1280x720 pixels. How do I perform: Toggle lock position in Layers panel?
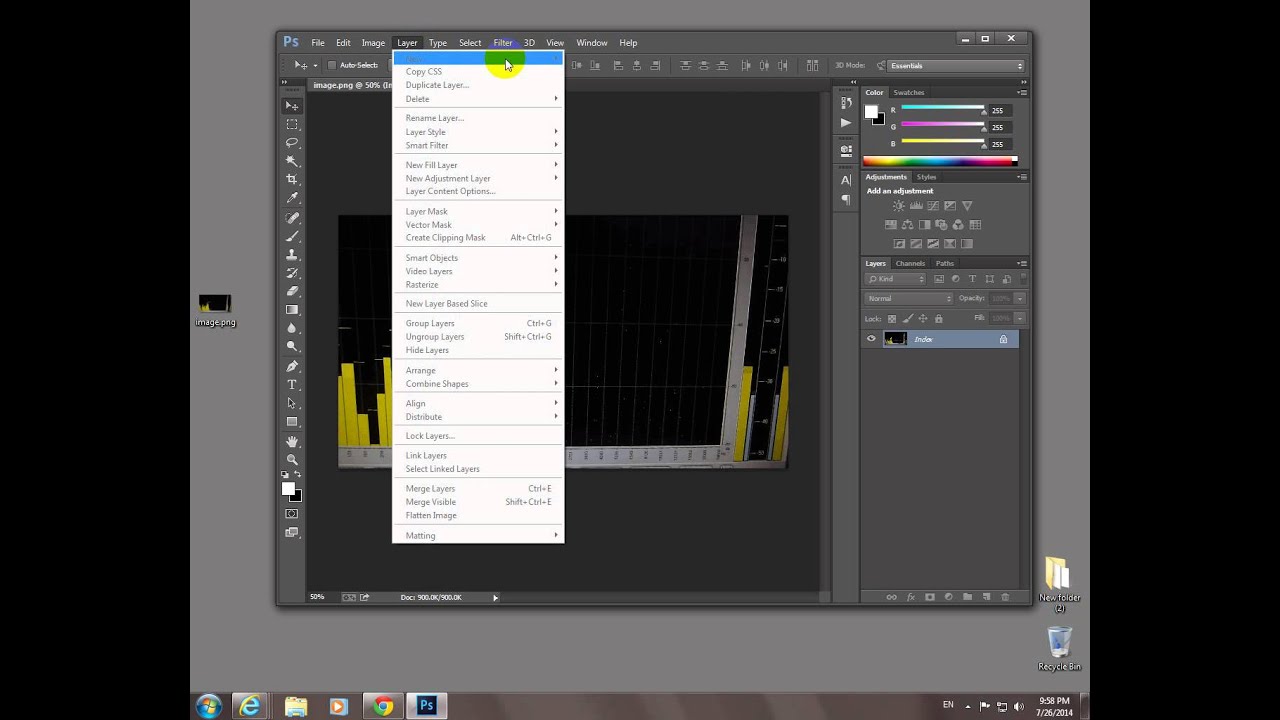pyautogui.click(x=925, y=318)
